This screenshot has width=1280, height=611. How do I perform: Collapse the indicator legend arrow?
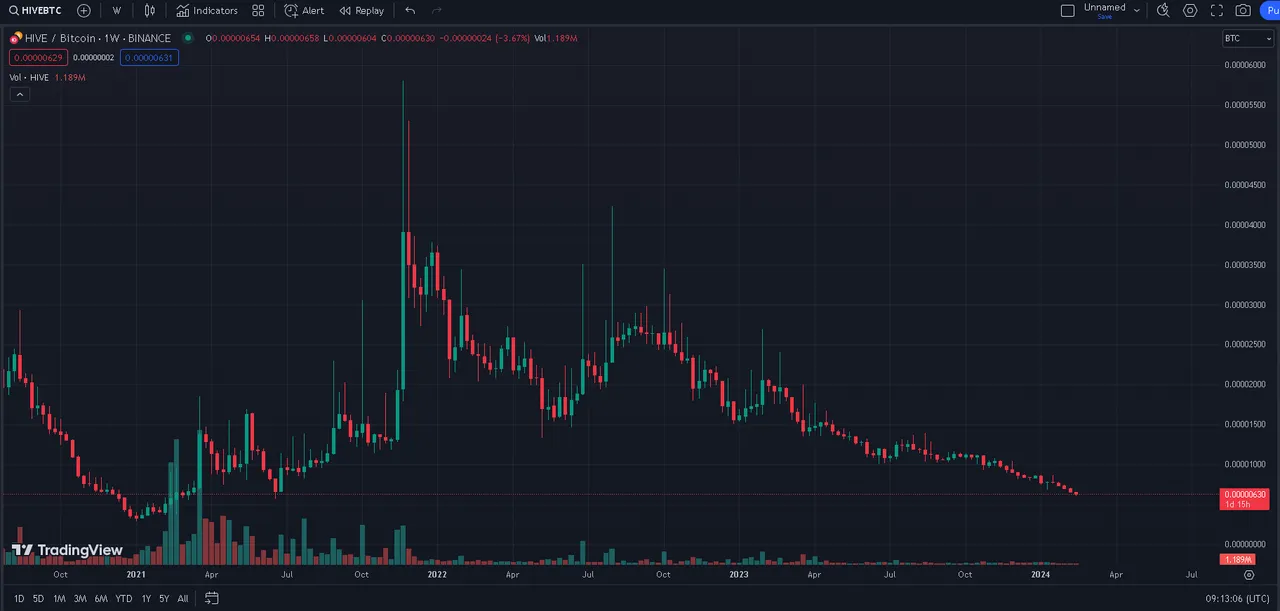tap(19, 94)
